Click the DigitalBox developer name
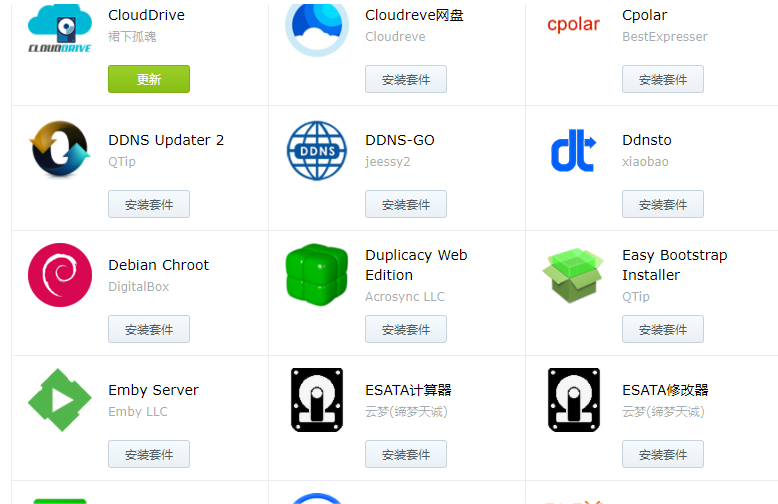The width and height of the screenshot is (778, 504). 138,287
